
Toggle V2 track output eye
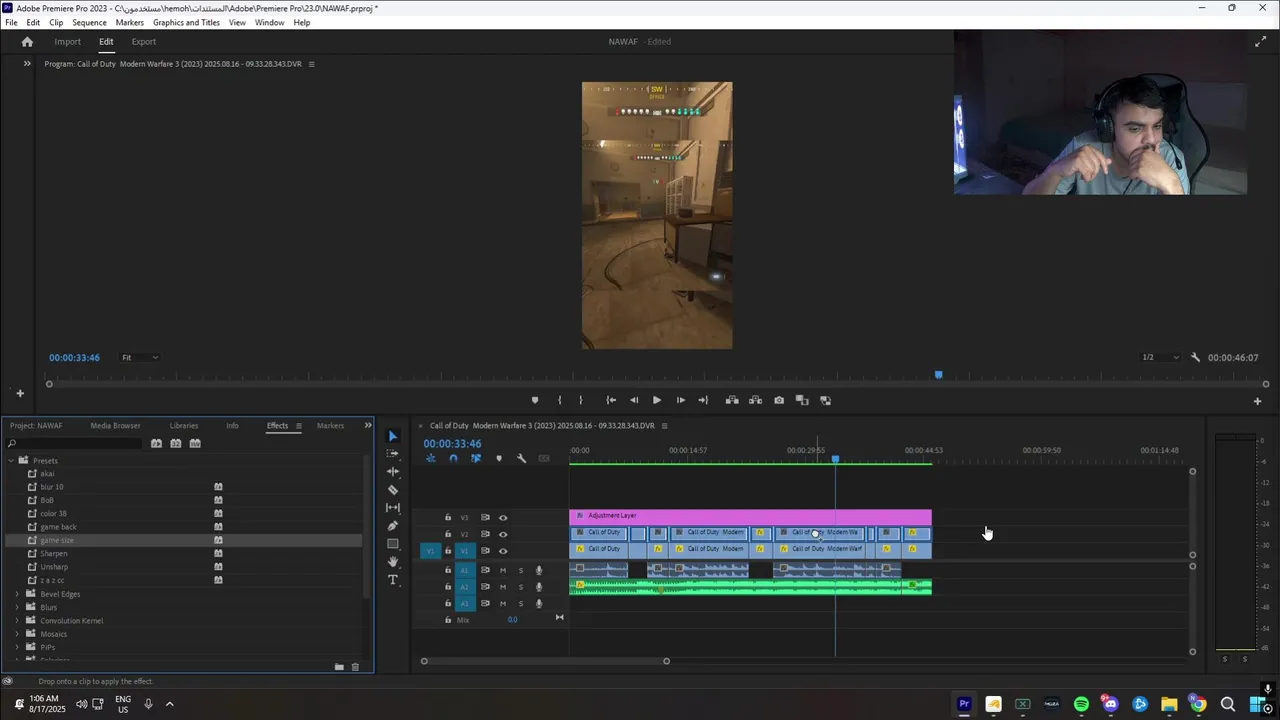pyautogui.click(x=503, y=534)
